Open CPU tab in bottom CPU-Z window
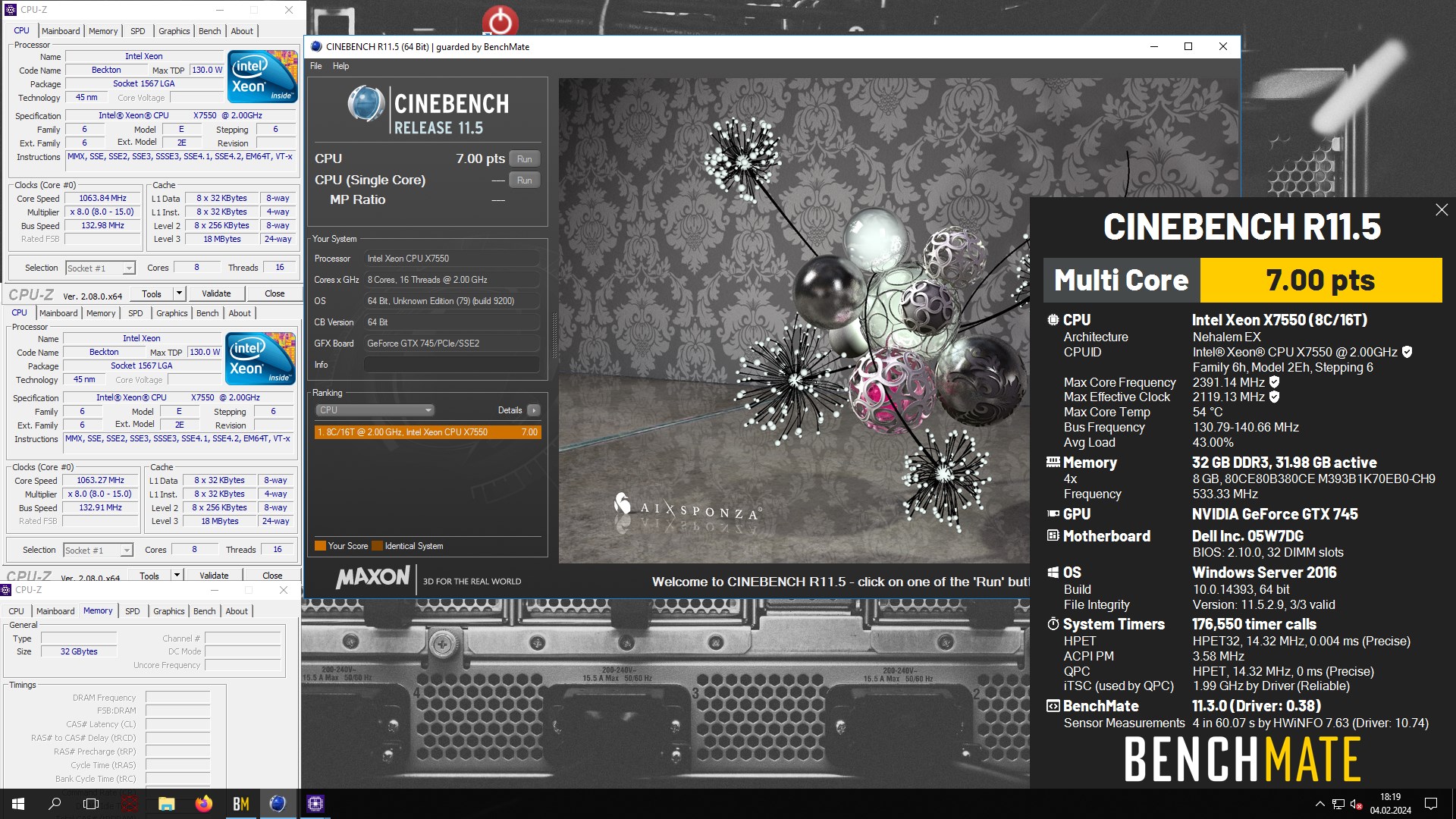The width and height of the screenshot is (1456, 819). point(17,611)
